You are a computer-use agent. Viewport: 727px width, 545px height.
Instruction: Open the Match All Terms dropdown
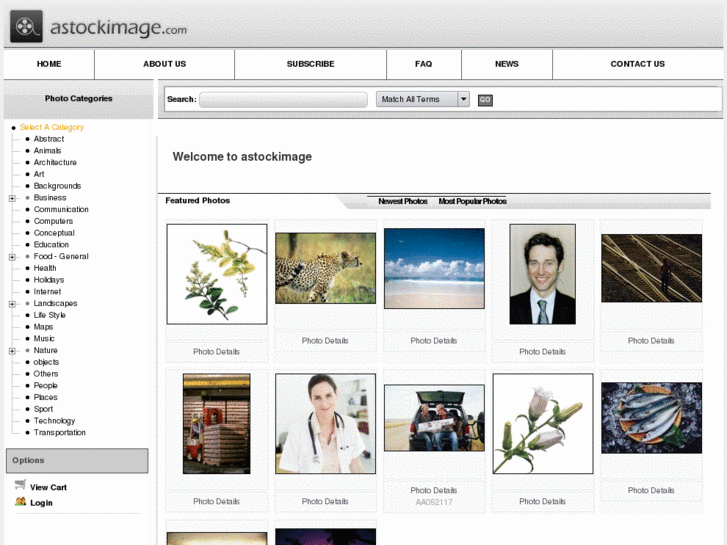tap(423, 99)
